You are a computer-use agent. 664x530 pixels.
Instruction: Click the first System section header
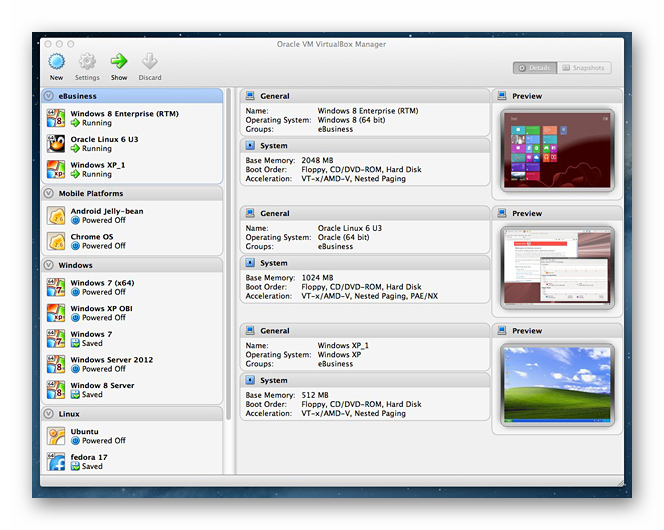(x=274, y=145)
